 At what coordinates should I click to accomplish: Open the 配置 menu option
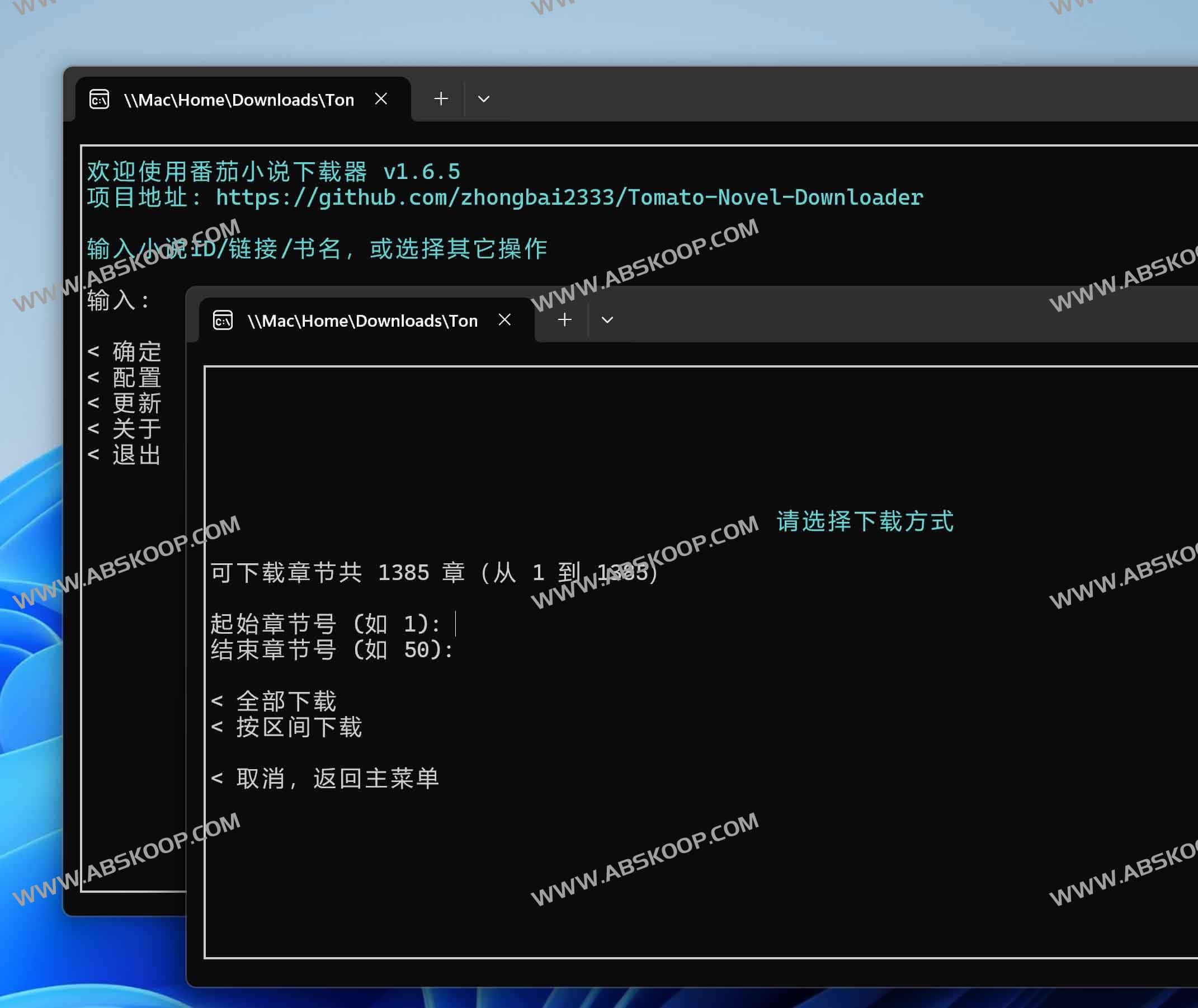[136, 378]
